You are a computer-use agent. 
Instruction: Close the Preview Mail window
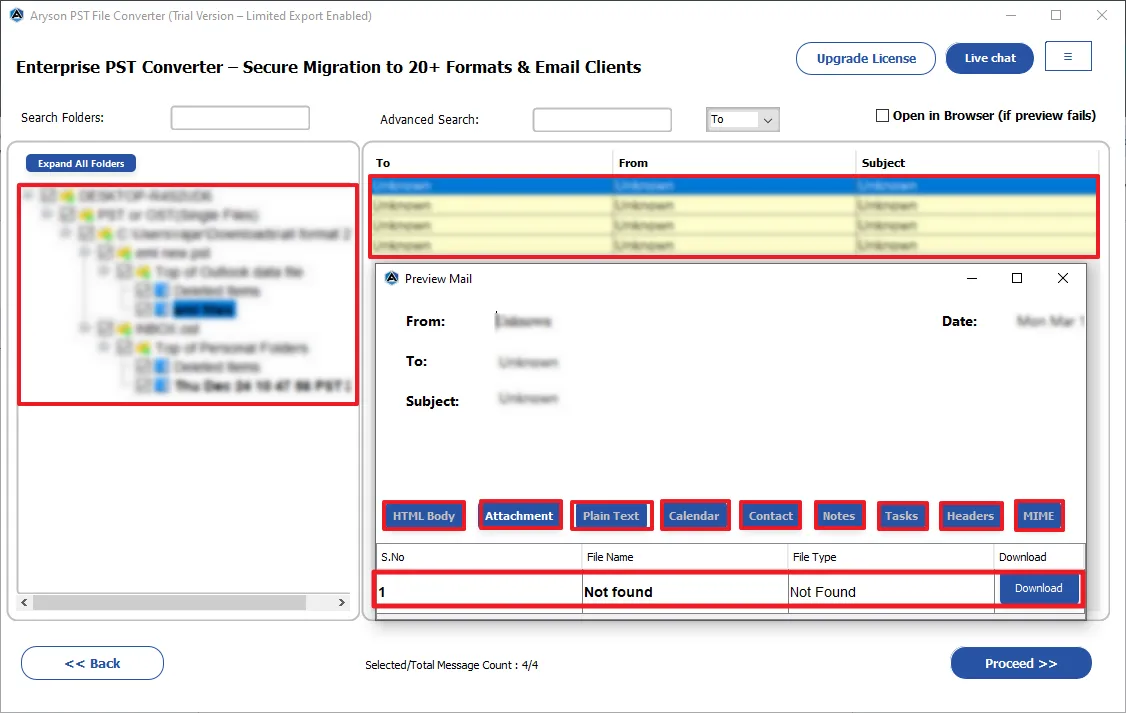1063,279
